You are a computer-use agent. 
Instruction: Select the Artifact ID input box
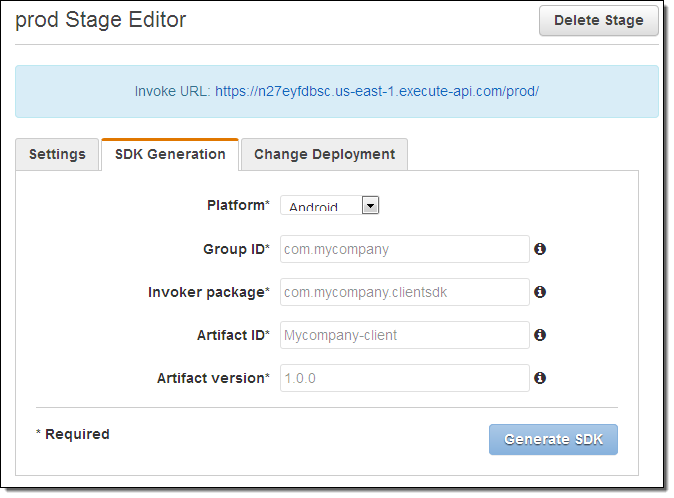[404, 335]
